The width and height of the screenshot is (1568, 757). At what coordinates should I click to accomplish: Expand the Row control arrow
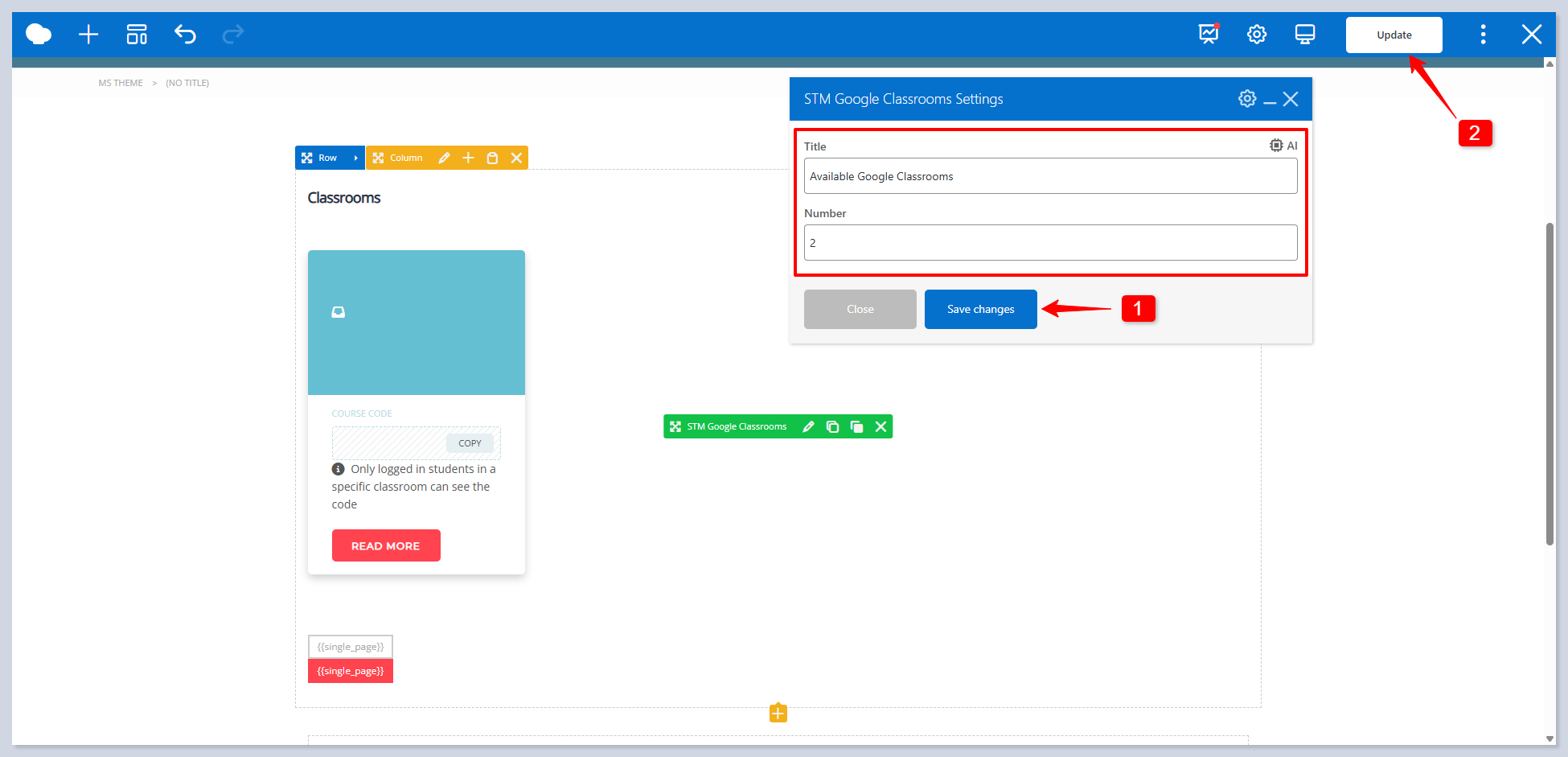tap(355, 158)
